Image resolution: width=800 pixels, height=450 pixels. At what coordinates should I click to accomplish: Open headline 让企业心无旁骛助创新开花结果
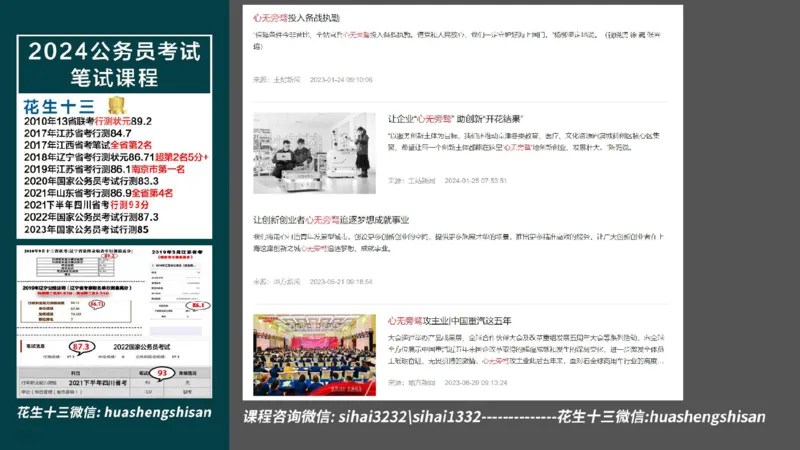(456, 119)
